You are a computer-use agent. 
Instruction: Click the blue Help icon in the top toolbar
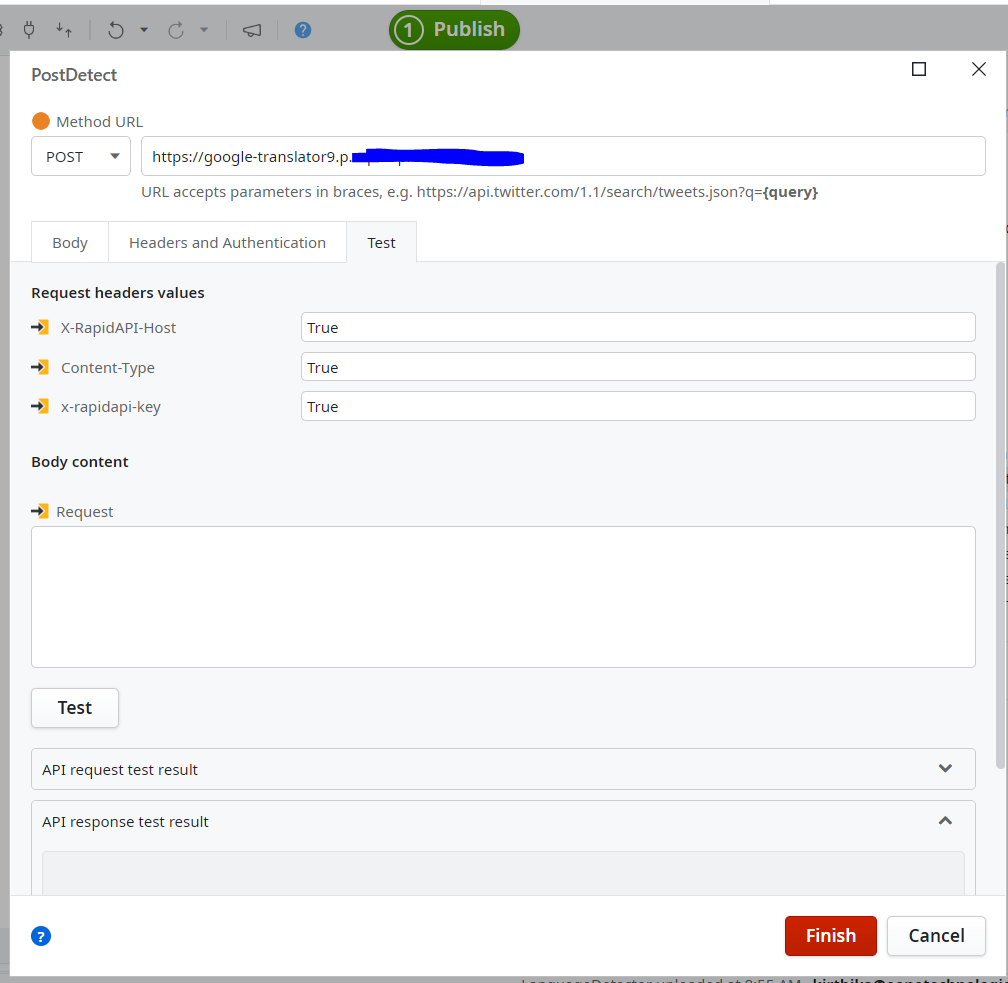[303, 30]
